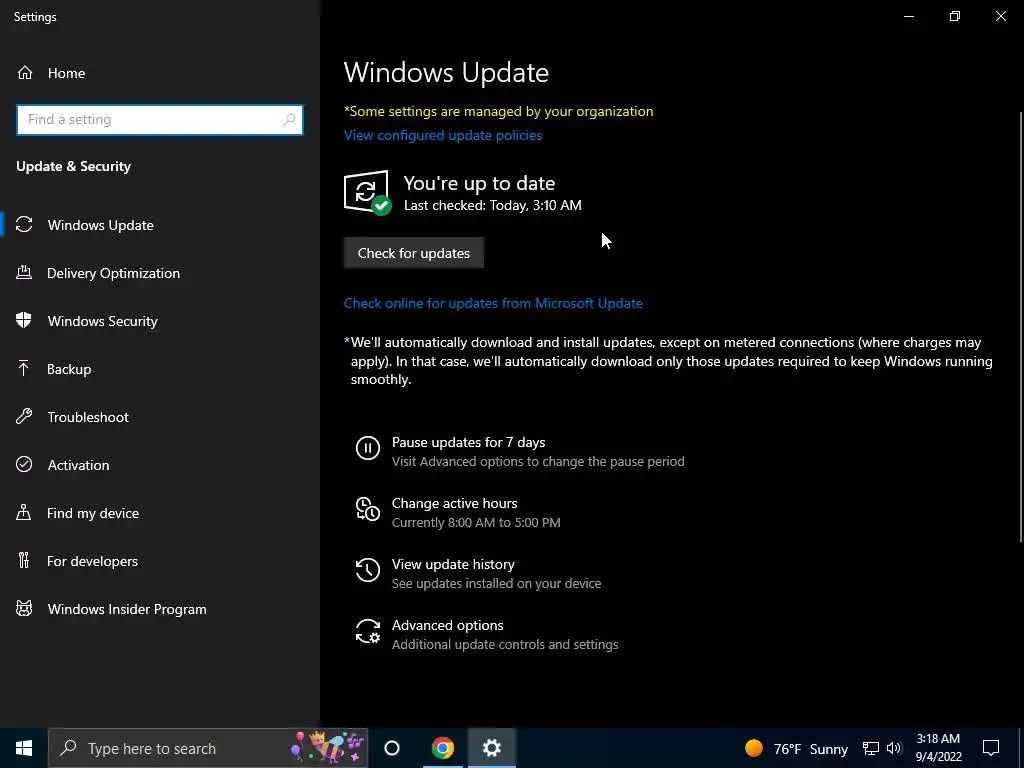This screenshot has height=768, width=1024.
Task: Click Check online for updates from Microsoft Update
Action: [493, 303]
